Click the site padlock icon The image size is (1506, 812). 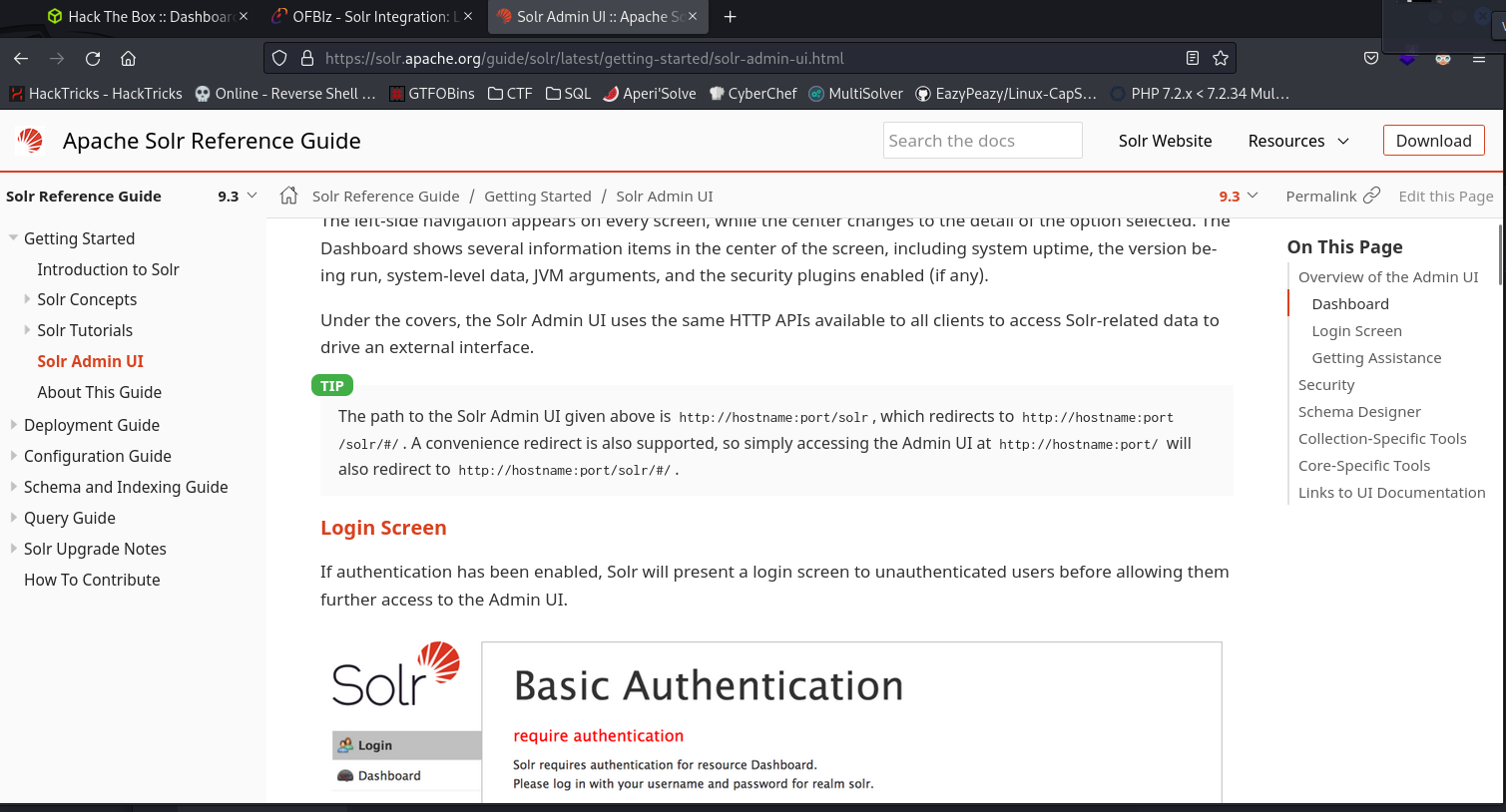coord(307,58)
